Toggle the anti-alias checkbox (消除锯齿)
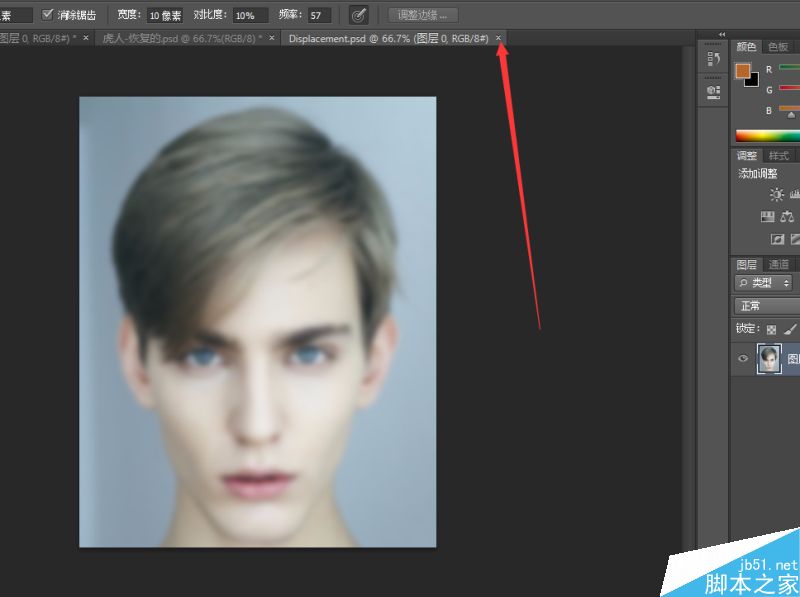This screenshot has height=597, width=800. pos(47,14)
